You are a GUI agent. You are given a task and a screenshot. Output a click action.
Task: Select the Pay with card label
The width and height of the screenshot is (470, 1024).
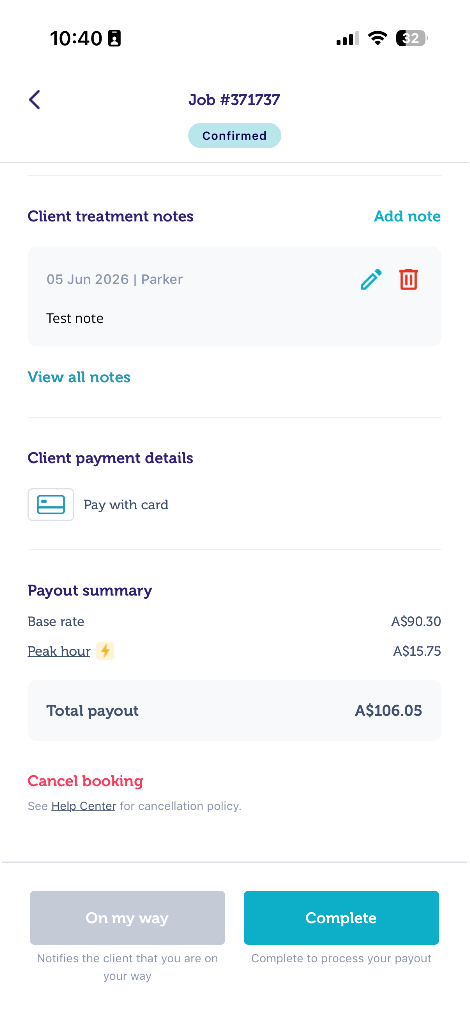point(126,505)
